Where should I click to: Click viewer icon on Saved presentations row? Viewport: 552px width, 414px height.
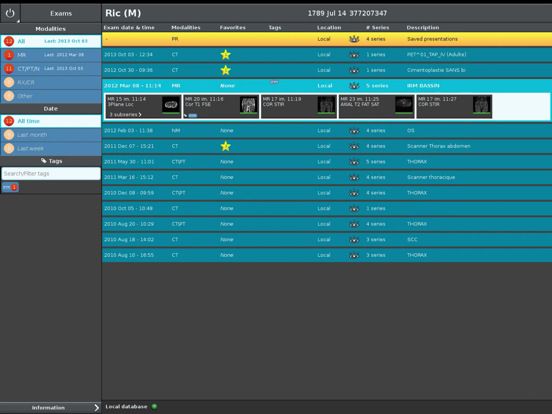point(354,39)
